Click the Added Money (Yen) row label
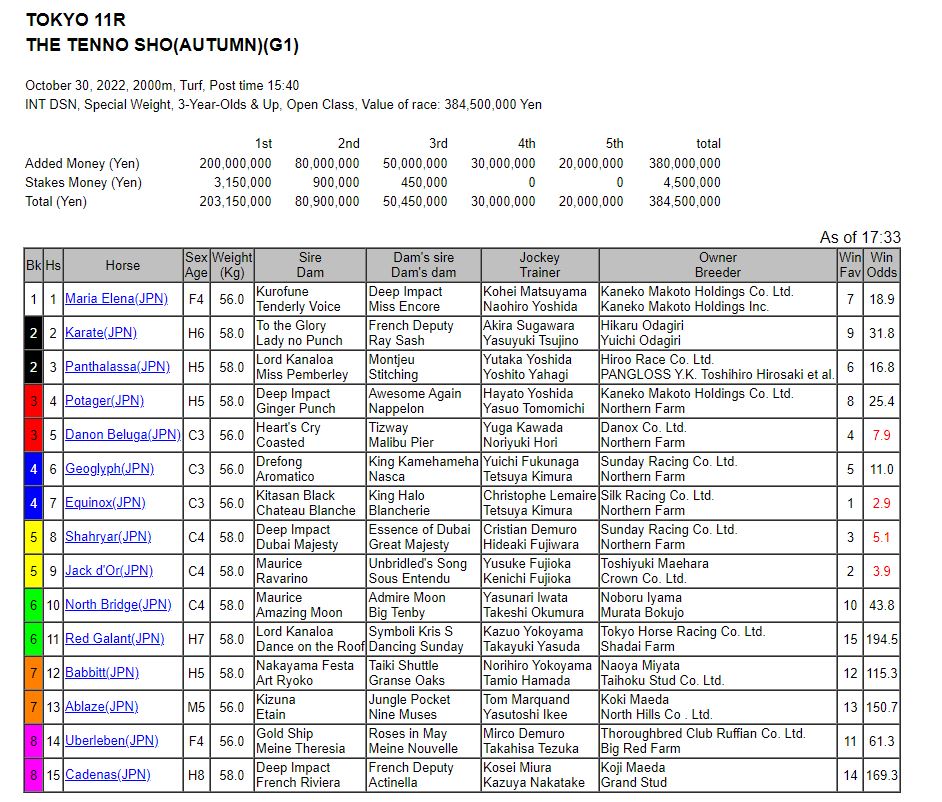942x802 pixels. pos(82,163)
